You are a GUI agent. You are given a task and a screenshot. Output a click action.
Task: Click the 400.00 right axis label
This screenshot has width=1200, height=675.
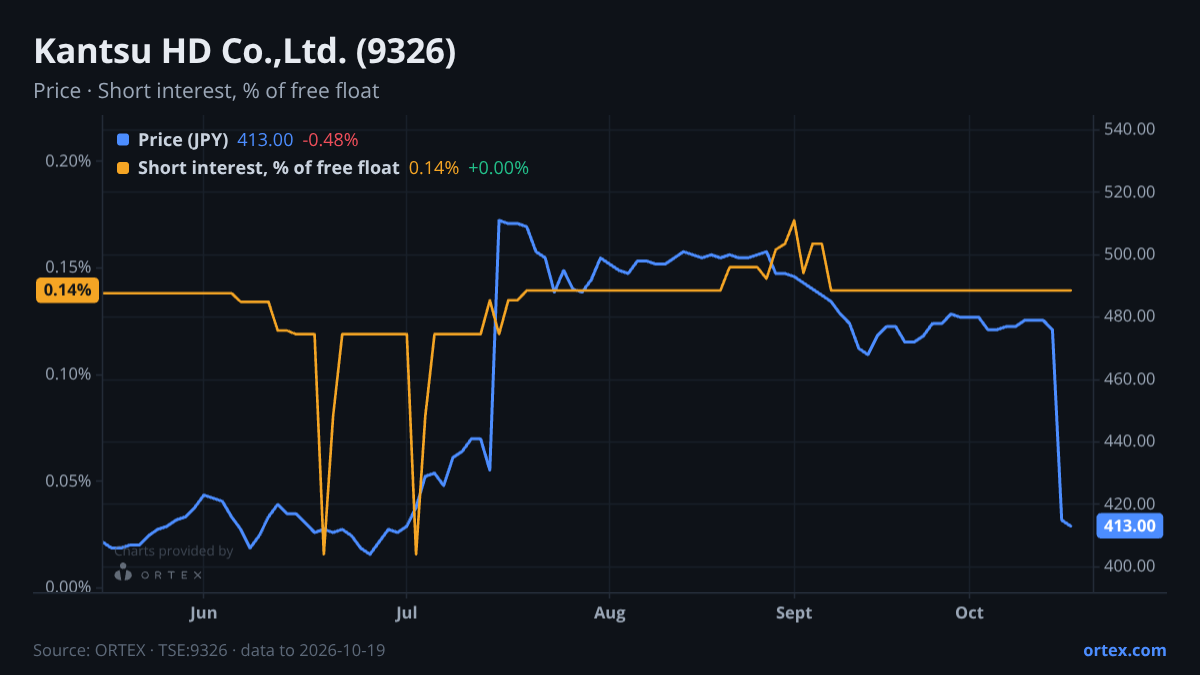[1130, 566]
